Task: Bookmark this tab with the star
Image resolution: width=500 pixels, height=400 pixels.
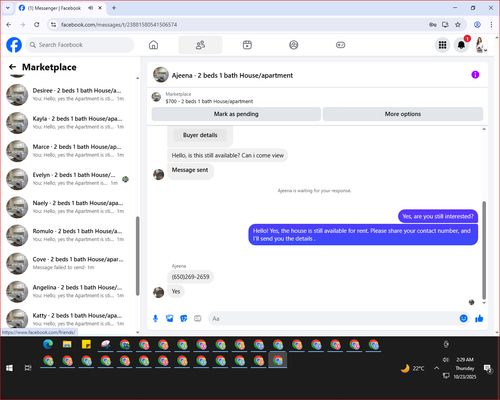Action: tap(458, 25)
